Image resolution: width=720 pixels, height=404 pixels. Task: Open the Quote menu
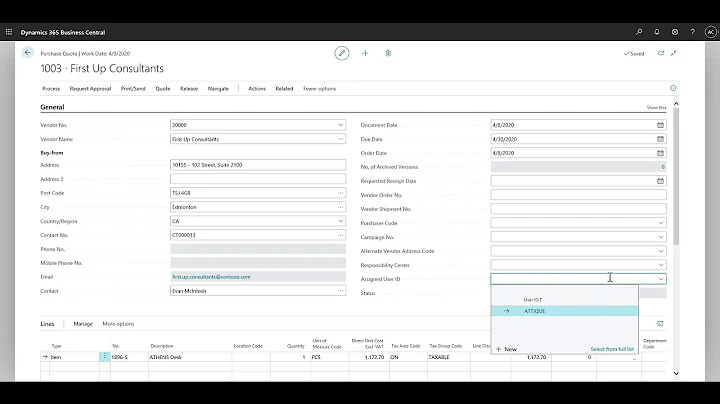point(163,89)
